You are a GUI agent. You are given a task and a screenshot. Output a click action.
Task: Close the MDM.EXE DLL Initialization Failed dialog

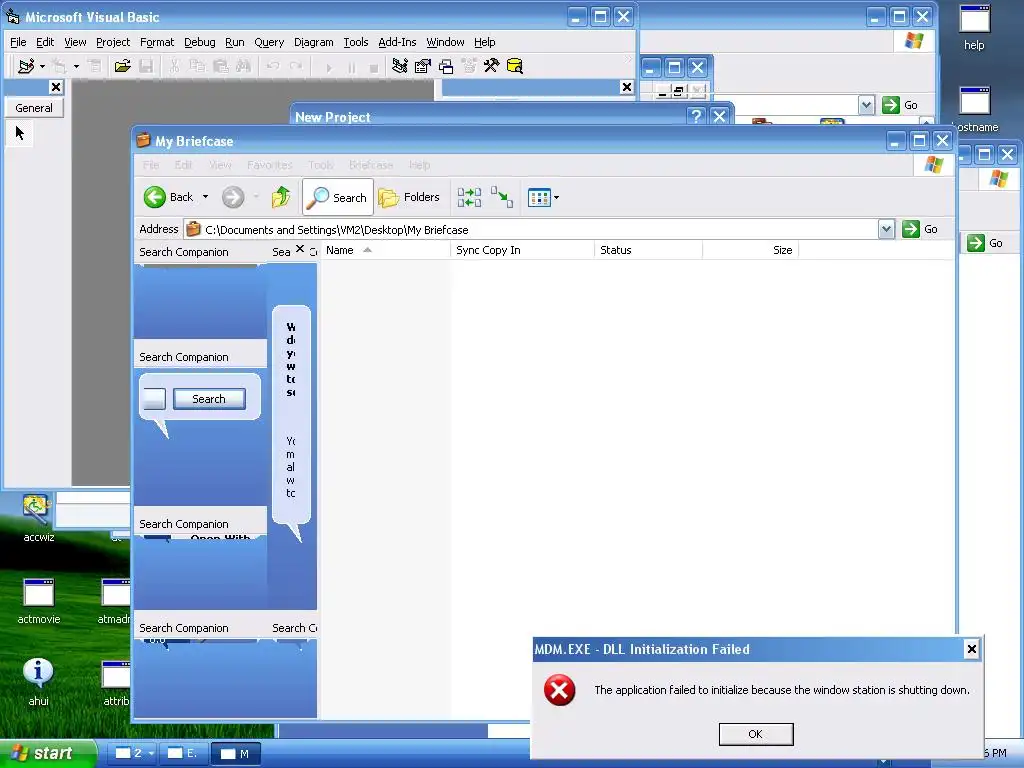point(972,649)
